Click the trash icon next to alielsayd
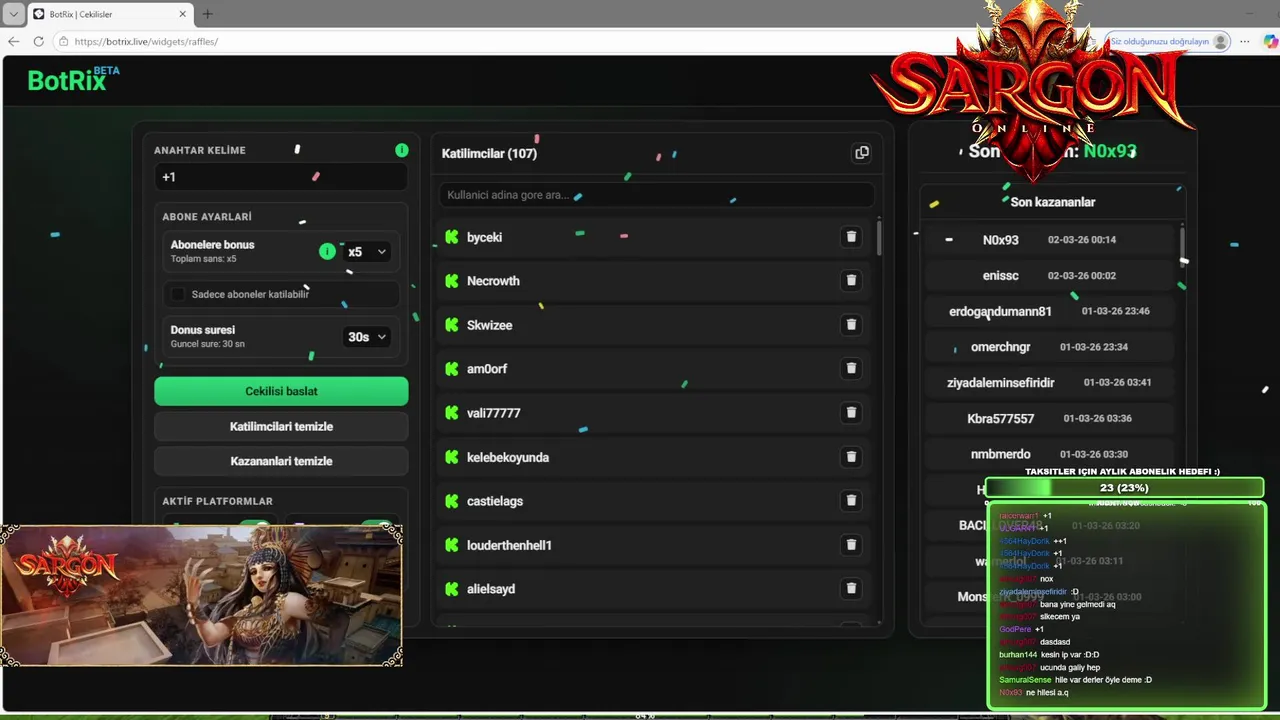This screenshot has width=1280, height=720. (x=851, y=589)
